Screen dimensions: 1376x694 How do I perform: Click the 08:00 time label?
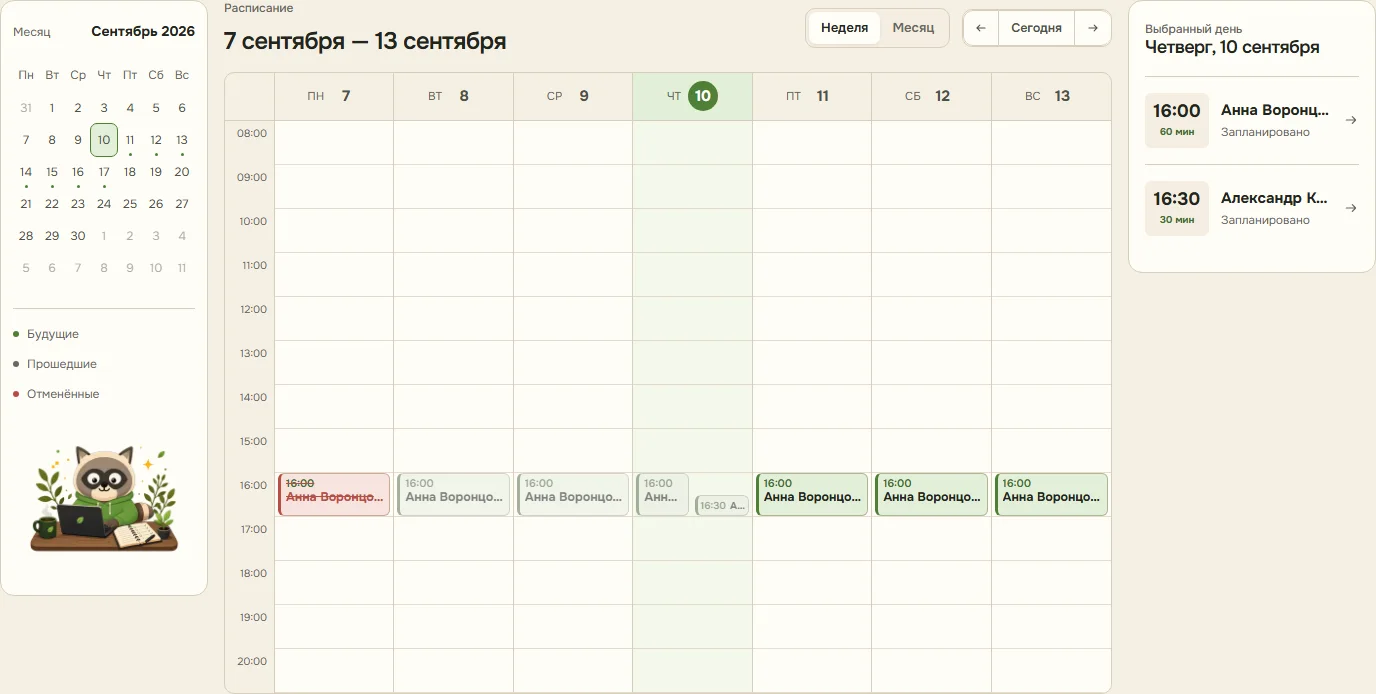point(253,133)
